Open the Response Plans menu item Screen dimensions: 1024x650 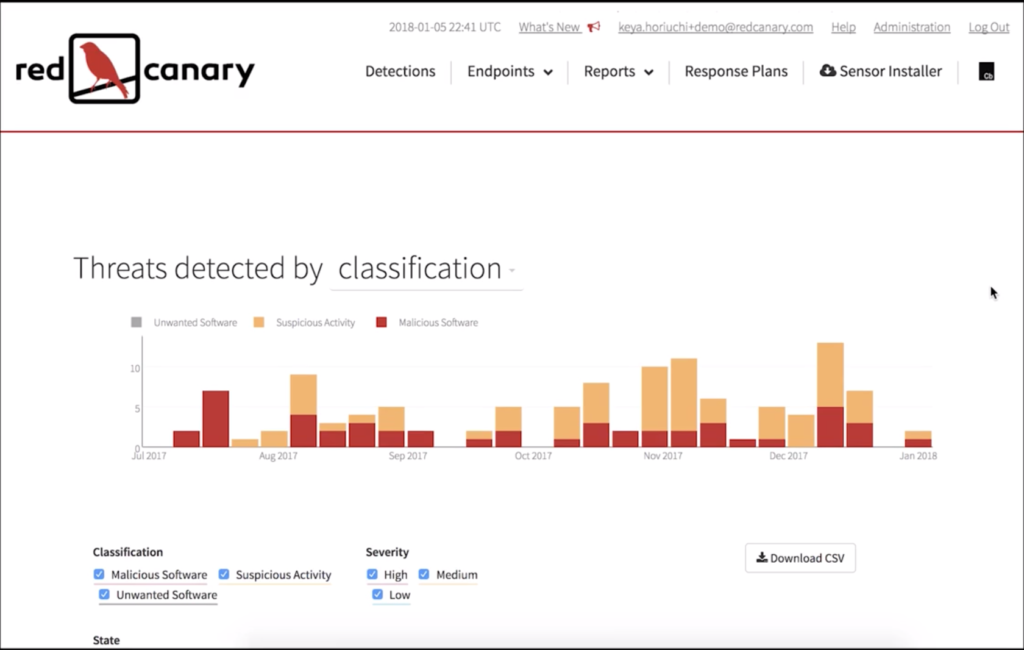point(735,72)
